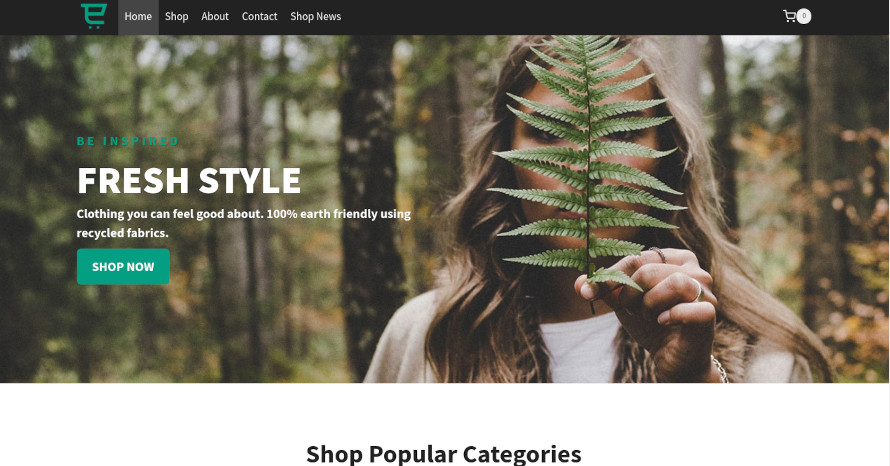Click the BE INSPIRED tagline text
Viewport: 890px width, 466px height.
(x=128, y=141)
